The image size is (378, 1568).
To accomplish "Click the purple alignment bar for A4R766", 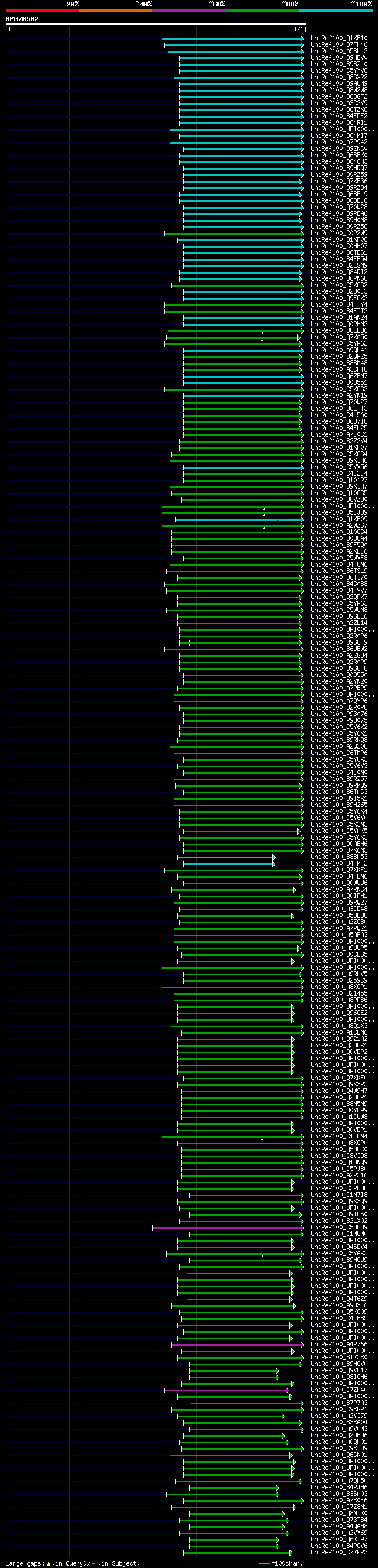I will tap(237, 1345).
